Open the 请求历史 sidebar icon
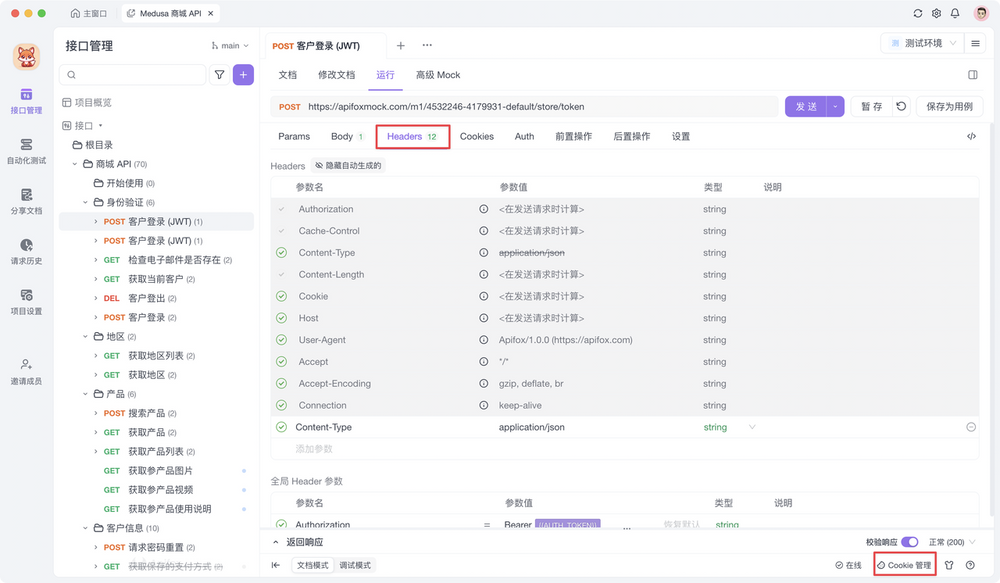This screenshot has height=583, width=1000. (27, 252)
